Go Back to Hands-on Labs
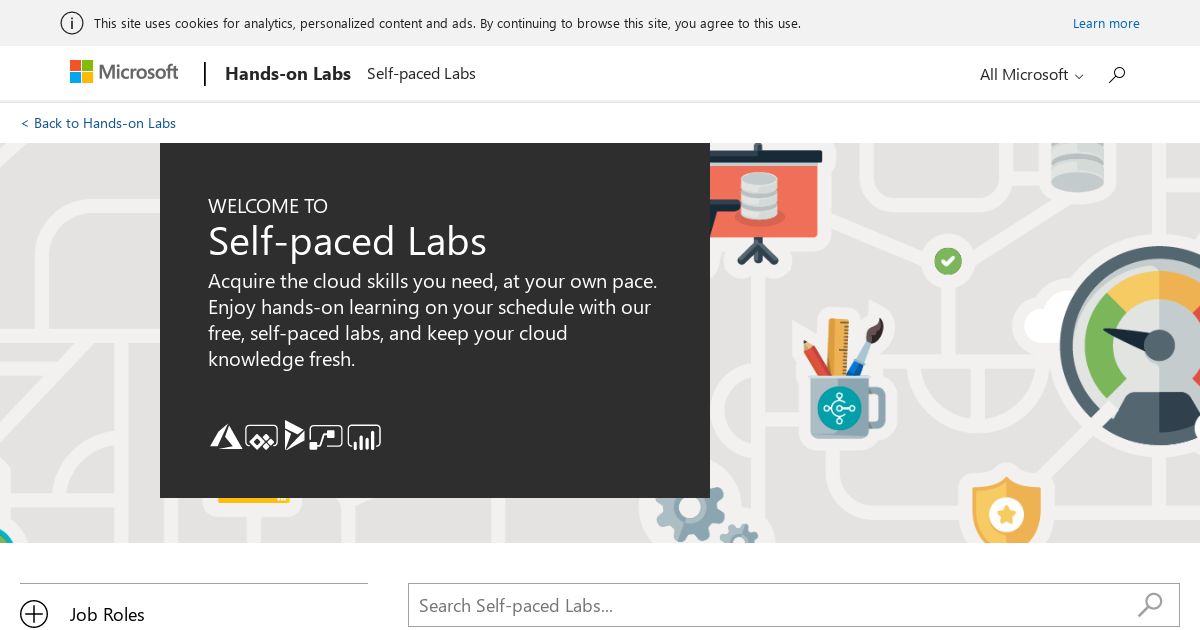This screenshot has width=1200, height=630. pos(98,123)
